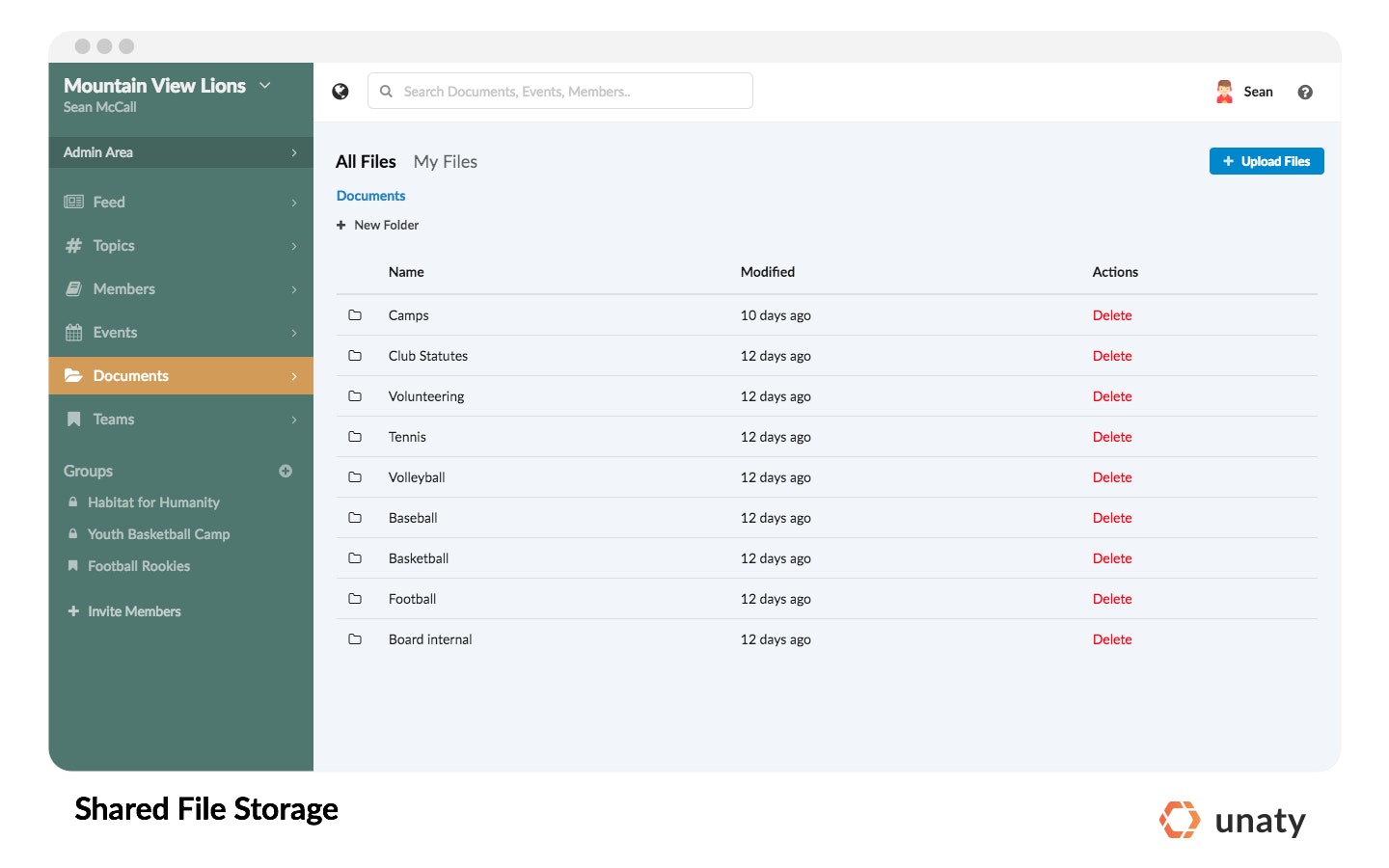1389x868 pixels.
Task: Click the Members book icon
Action: pos(73,288)
